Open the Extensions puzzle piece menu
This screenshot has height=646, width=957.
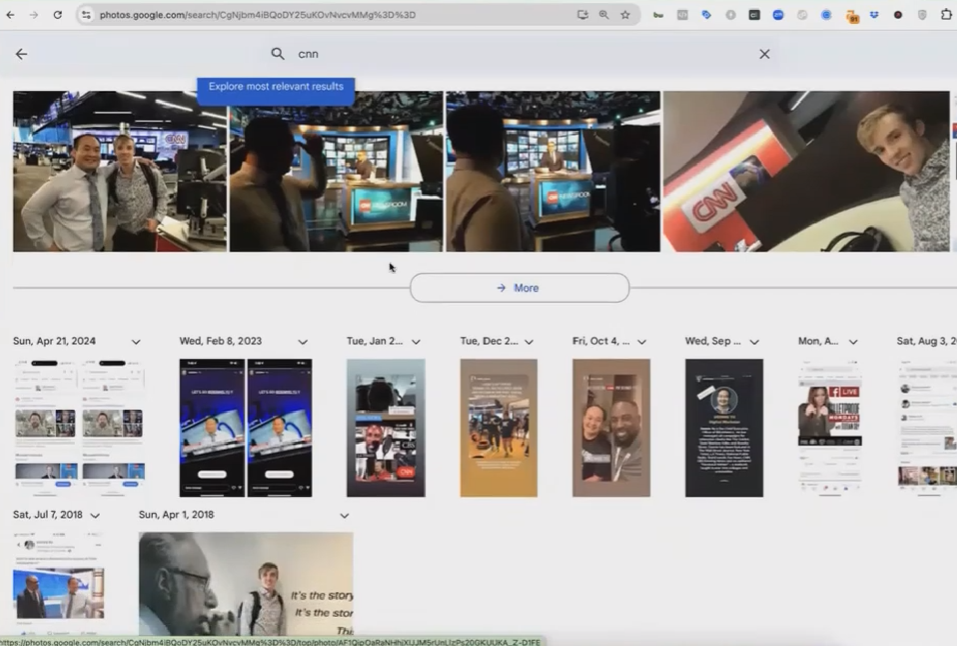pos(946,15)
